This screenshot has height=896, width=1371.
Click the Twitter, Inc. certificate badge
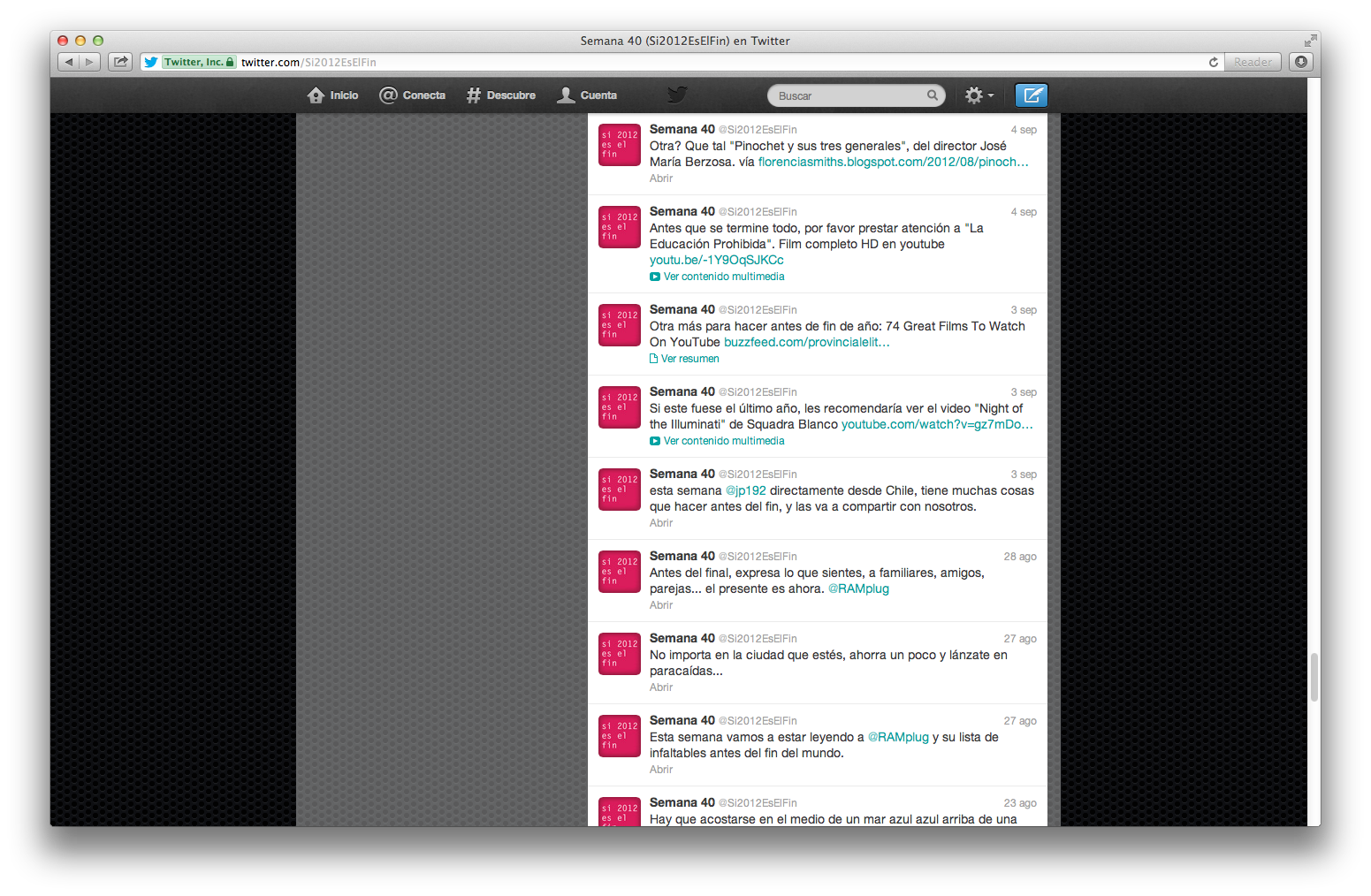click(x=199, y=62)
